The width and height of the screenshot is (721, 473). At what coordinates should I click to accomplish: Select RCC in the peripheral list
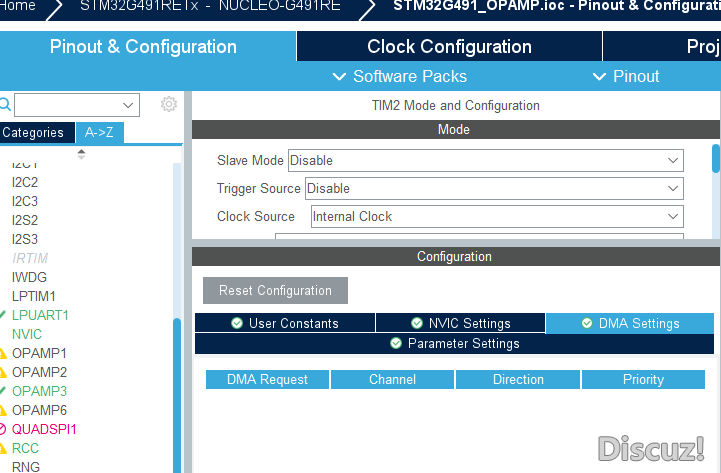(x=25, y=448)
